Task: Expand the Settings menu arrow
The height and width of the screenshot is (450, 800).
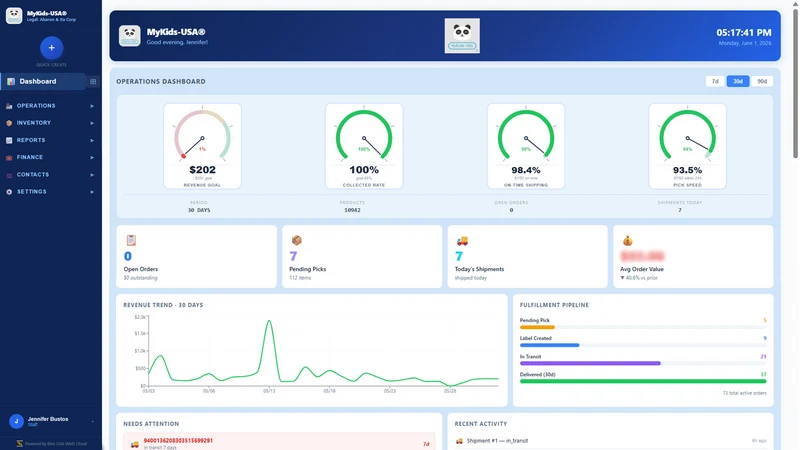Action: click(x=92, y=192)
